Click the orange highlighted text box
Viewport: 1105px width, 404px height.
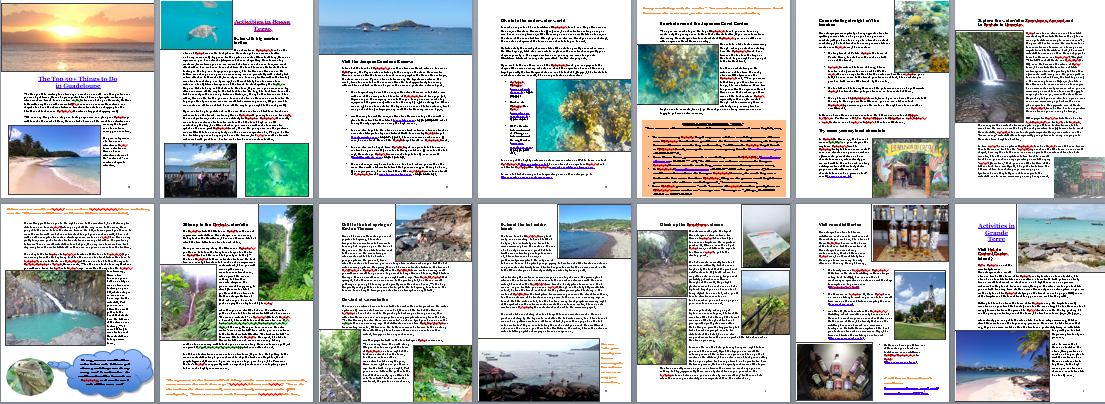tap(713, 157)
